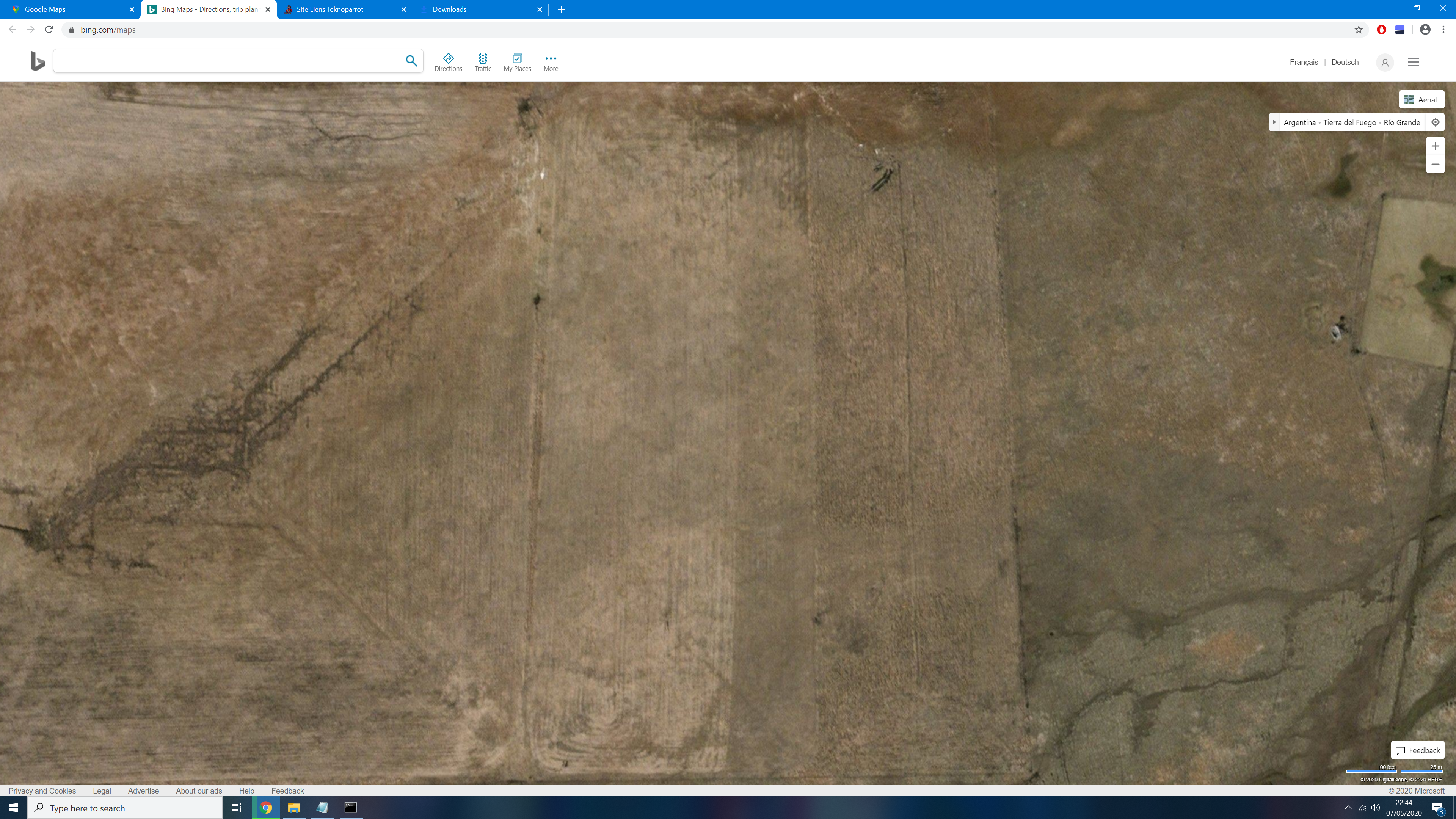Open the hamburger menu

point(1413,62)
